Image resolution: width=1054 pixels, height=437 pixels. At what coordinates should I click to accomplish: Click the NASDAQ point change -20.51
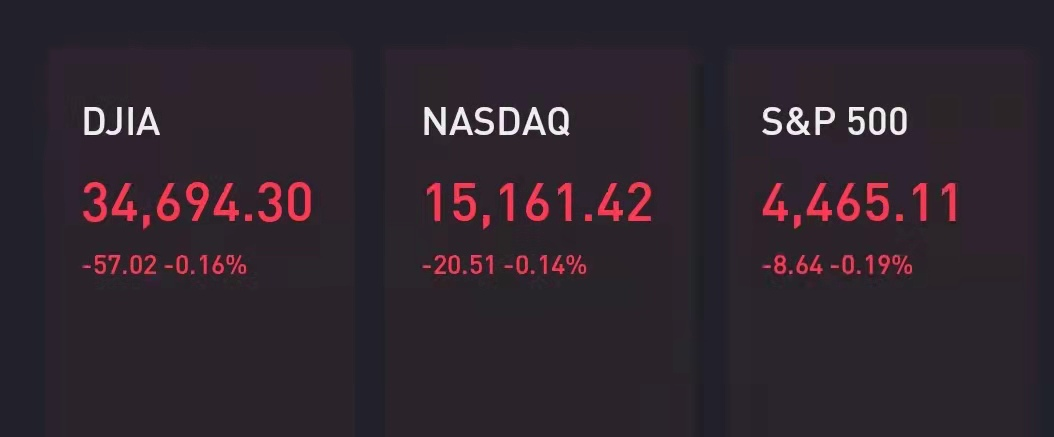click(x=459, y=266)
